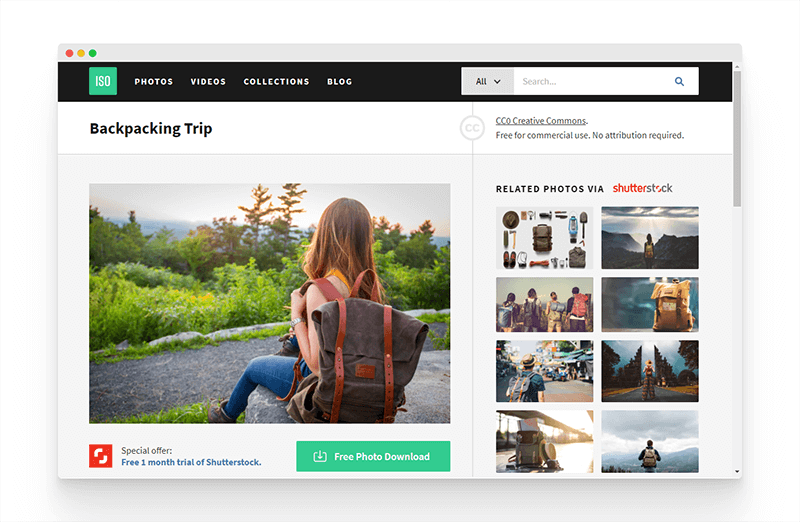Open the group of four backpackers thumbnail
Viewport: 800px width, 522px height.
544,305
